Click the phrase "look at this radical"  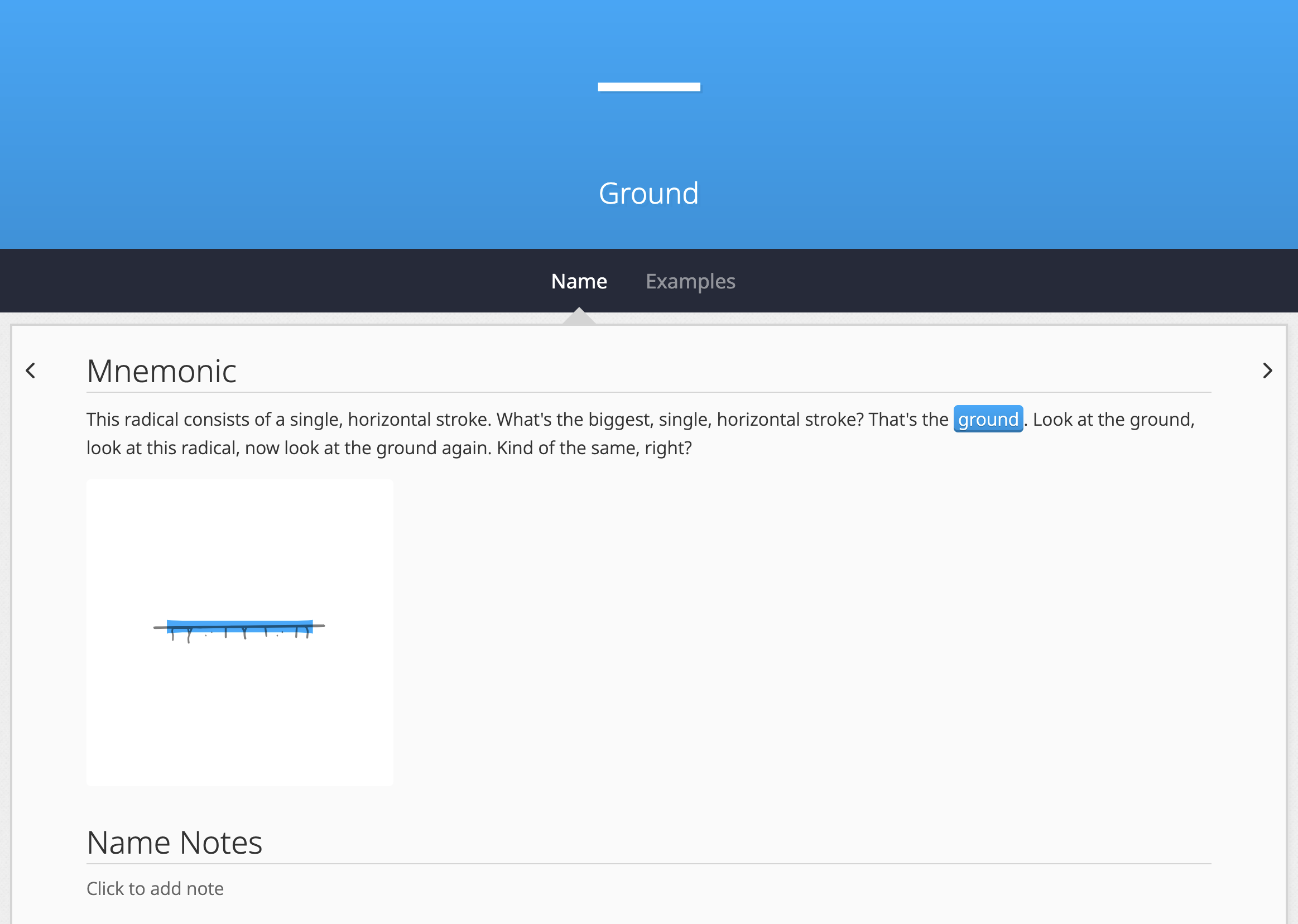tap(162, 449)
